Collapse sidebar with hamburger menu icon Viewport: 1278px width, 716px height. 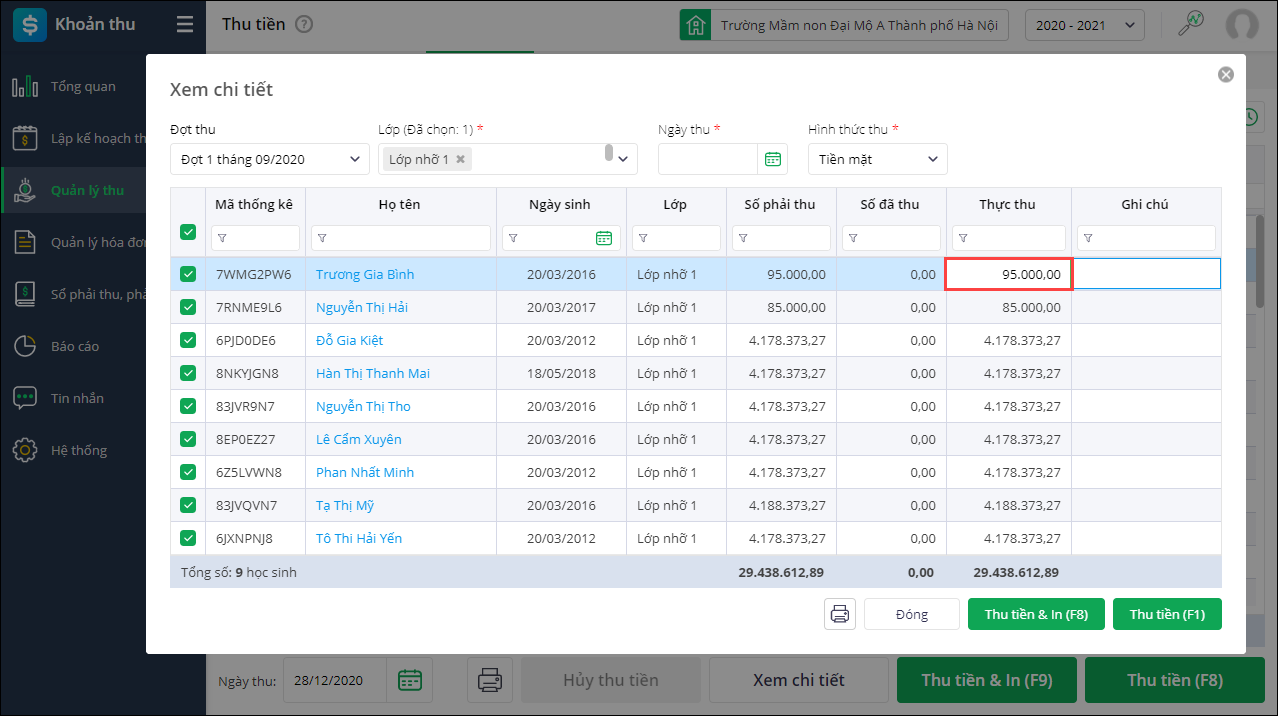click(185, 25)
